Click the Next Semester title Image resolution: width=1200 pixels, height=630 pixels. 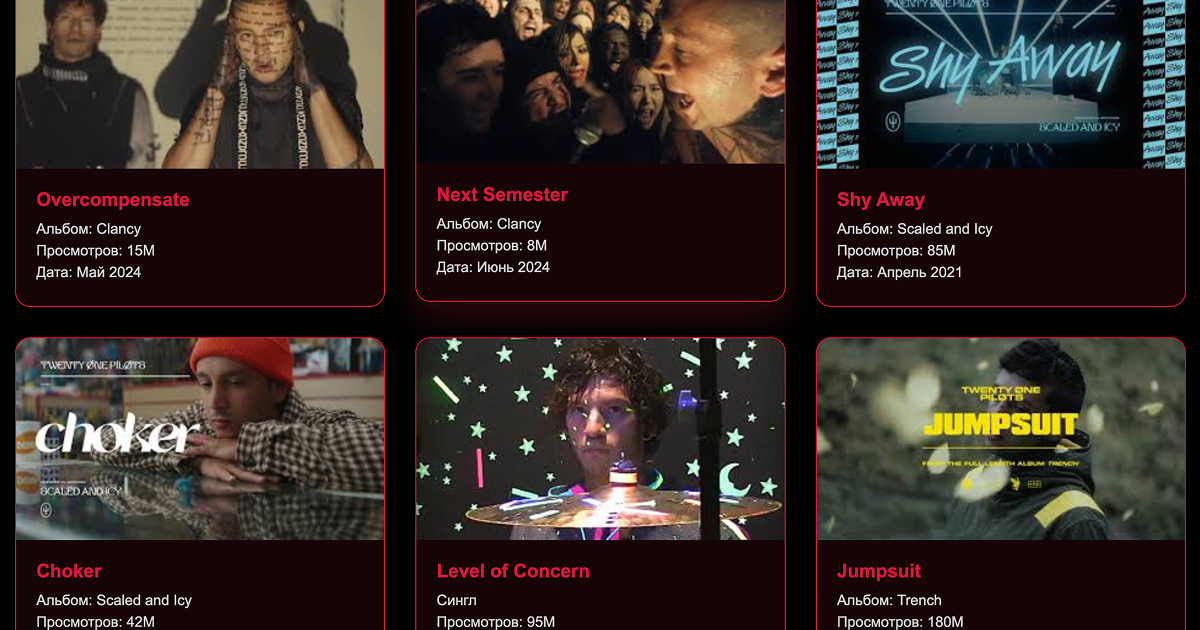[502, 195]
